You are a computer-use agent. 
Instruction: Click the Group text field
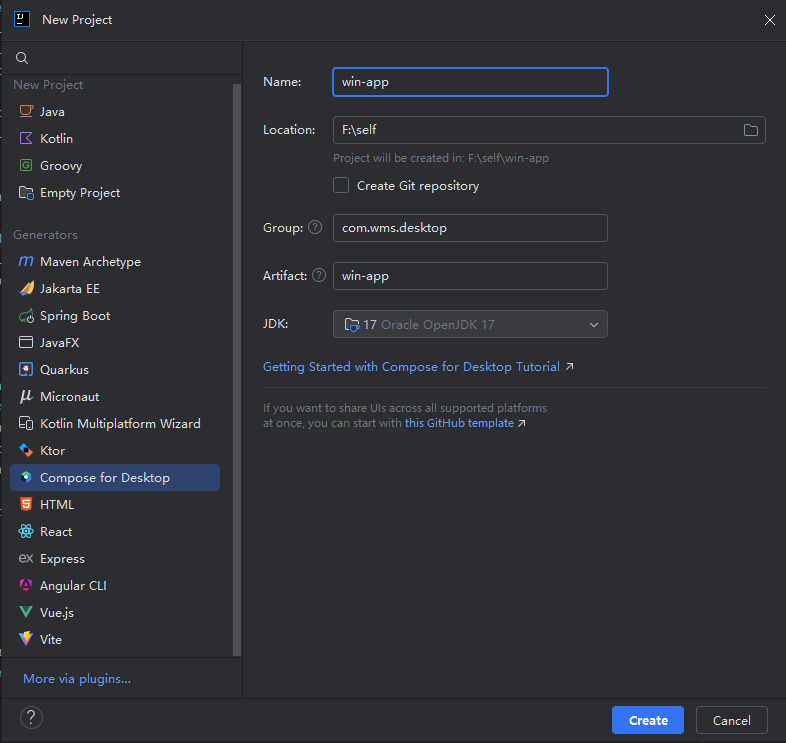(x=470, y=228)
